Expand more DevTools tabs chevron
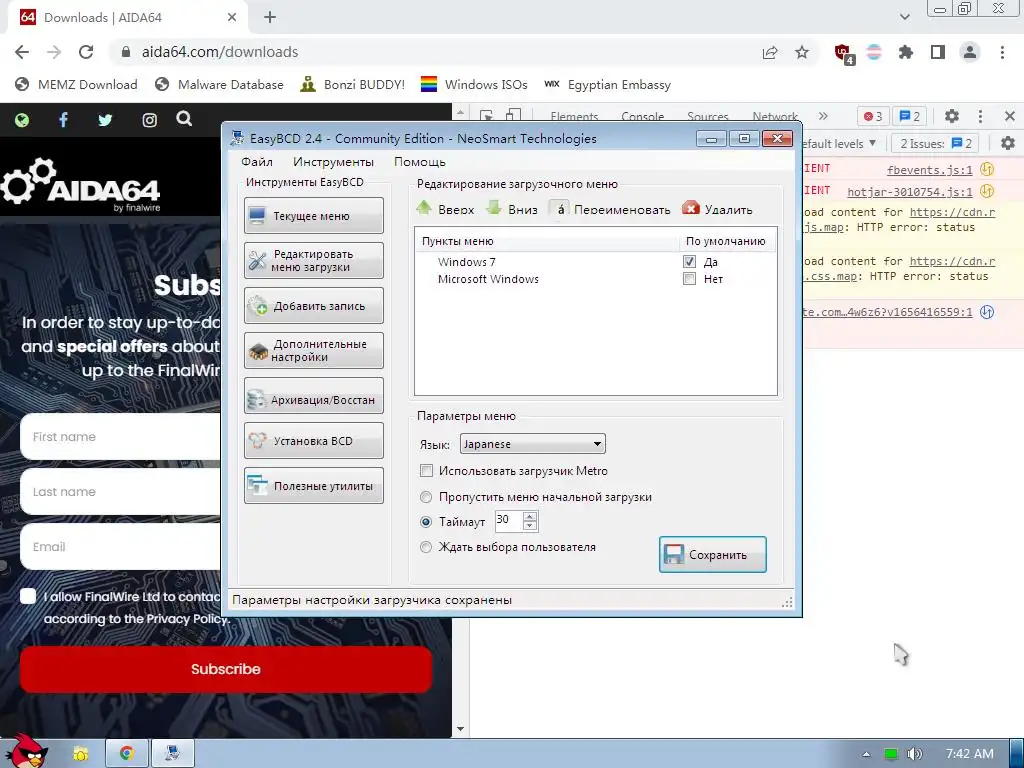 [823, 116]
